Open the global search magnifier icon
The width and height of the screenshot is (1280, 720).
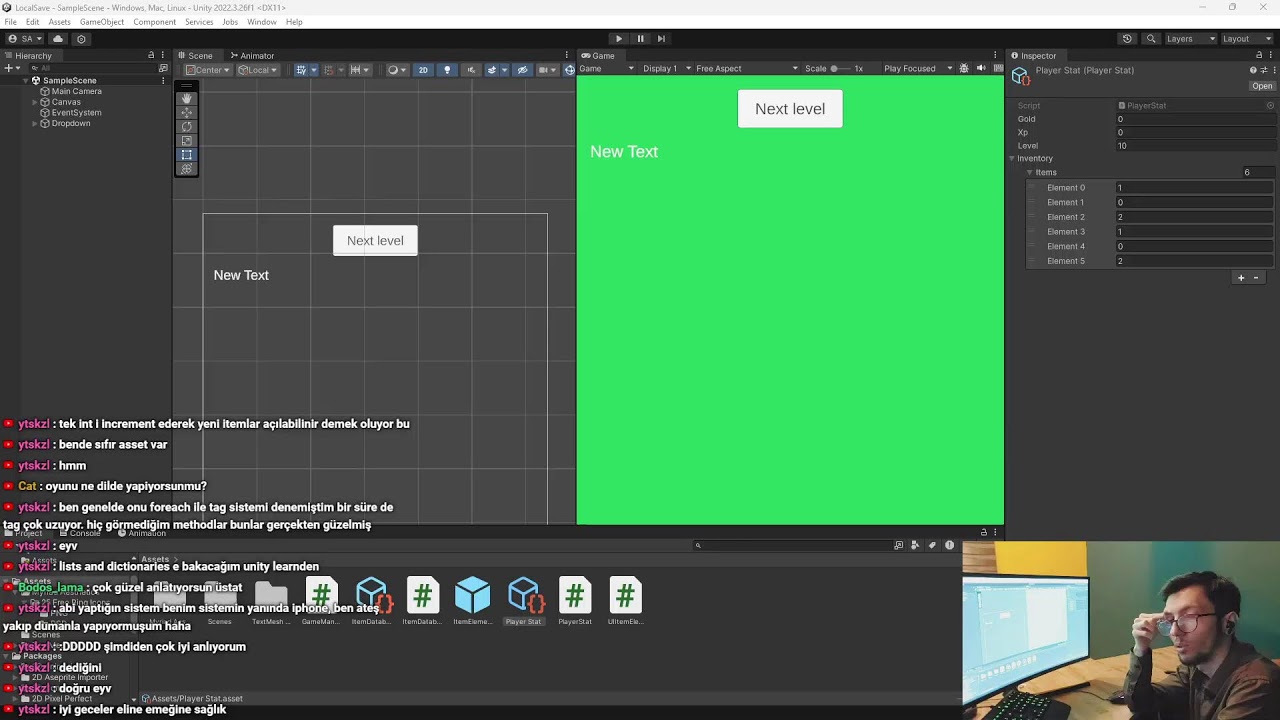[x=1151, y=39]
